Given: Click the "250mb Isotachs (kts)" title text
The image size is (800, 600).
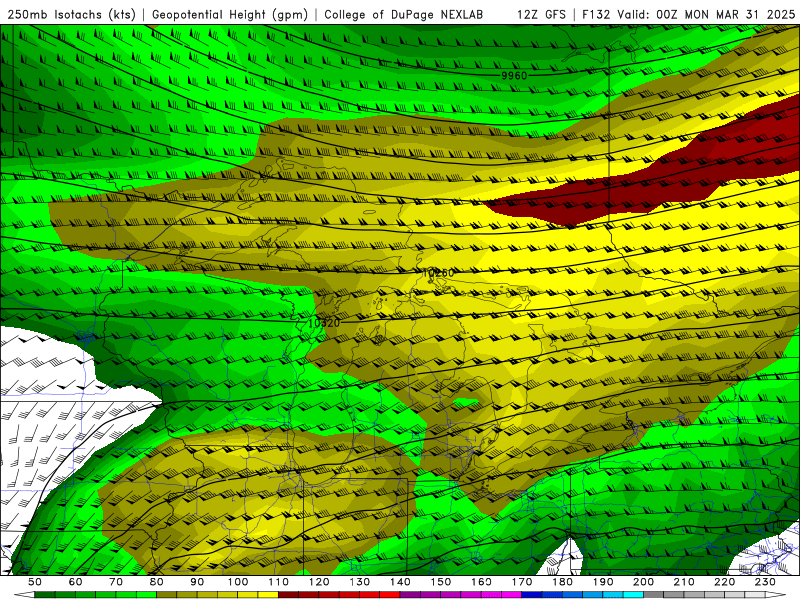Looking at the screenshot, I should [x=71, y=15].
